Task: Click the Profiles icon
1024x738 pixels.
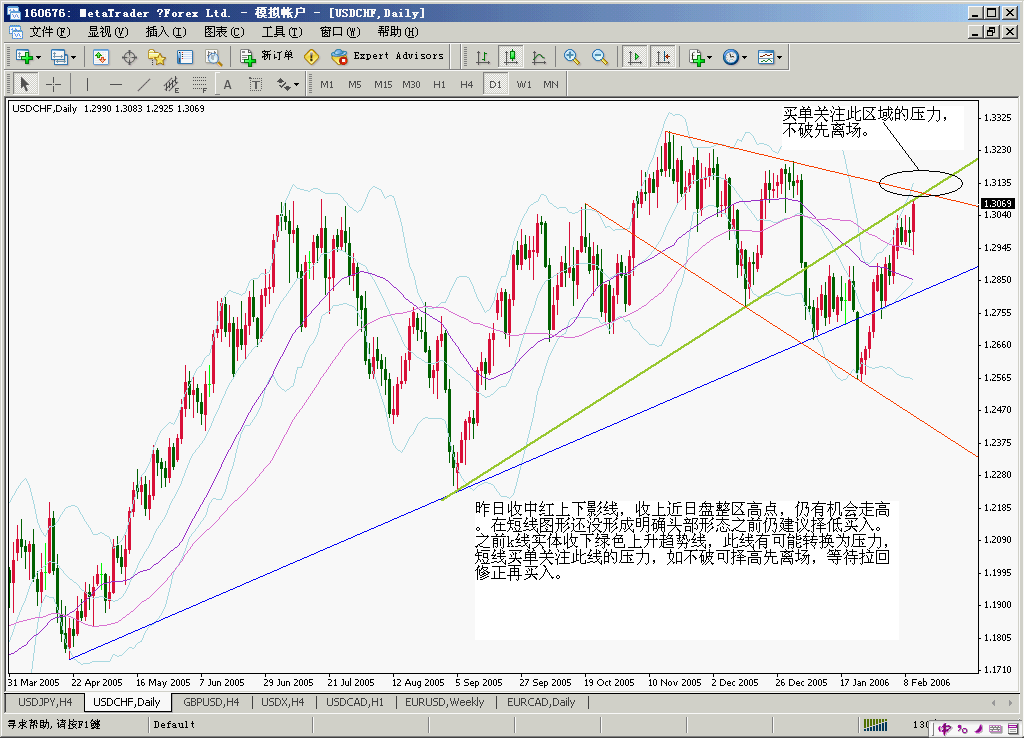Action: (x=59, y=57)
